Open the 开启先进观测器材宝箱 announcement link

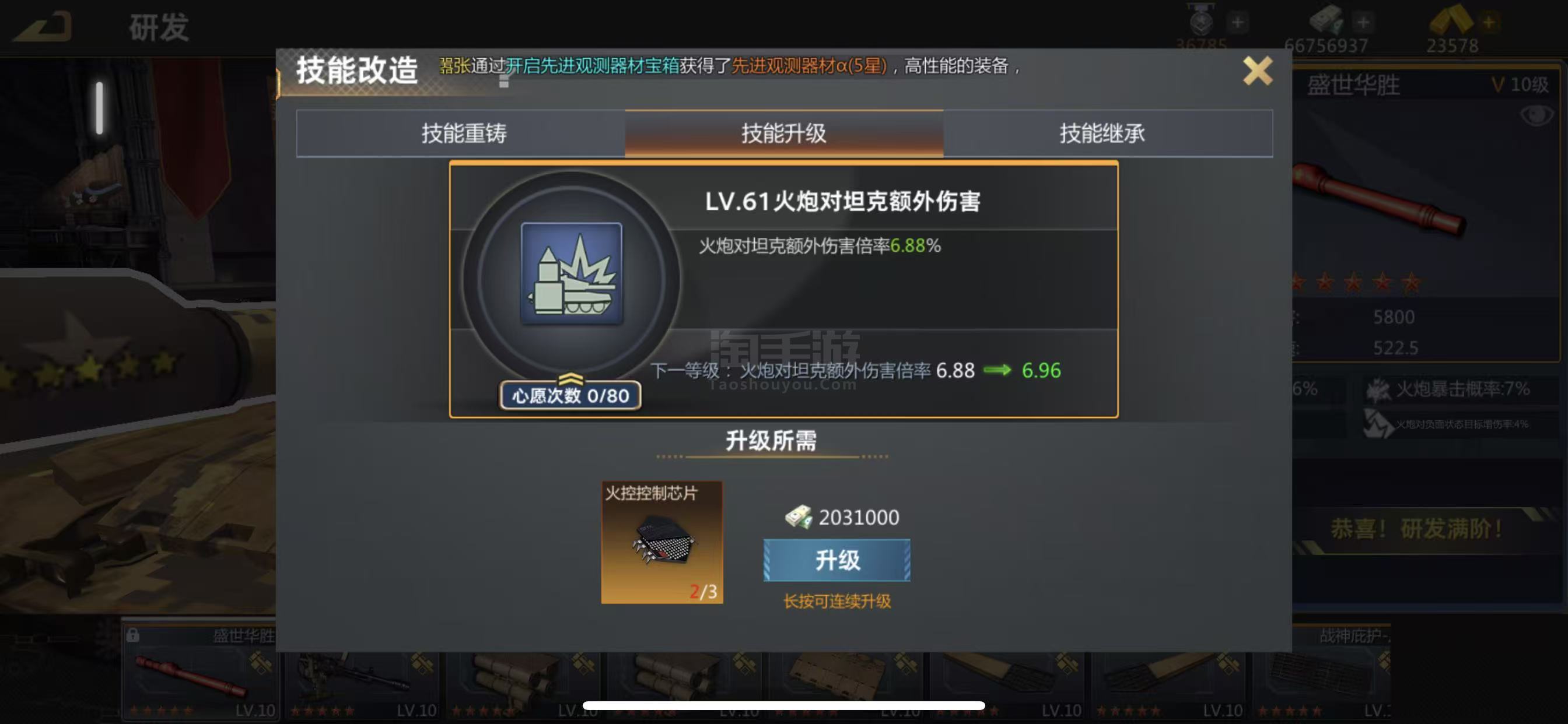[x=592, y=66]
